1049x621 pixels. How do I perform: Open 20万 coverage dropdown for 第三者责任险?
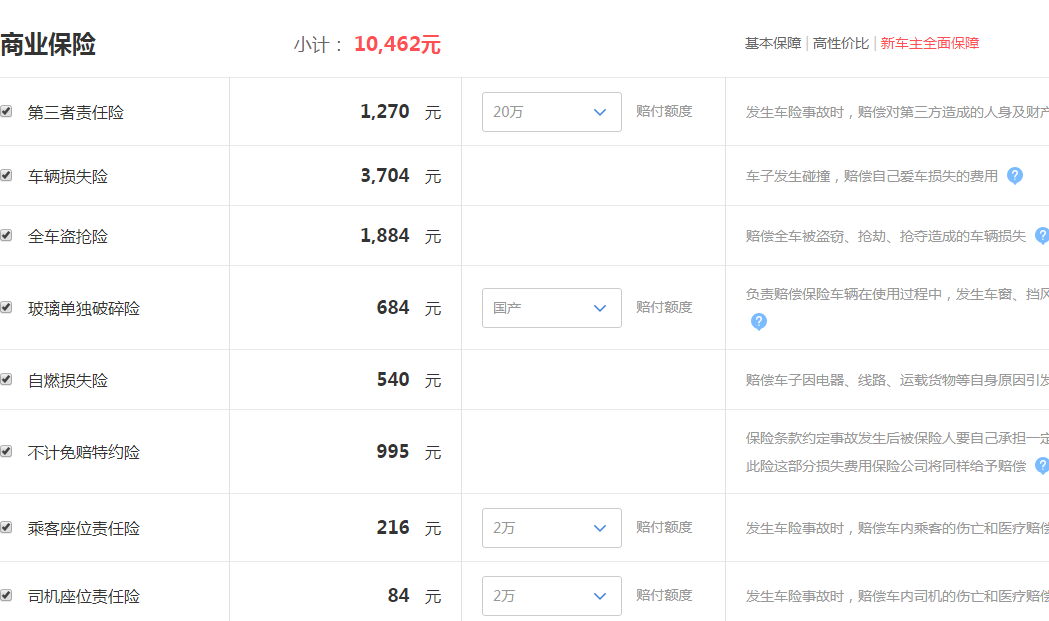[551, 112]
